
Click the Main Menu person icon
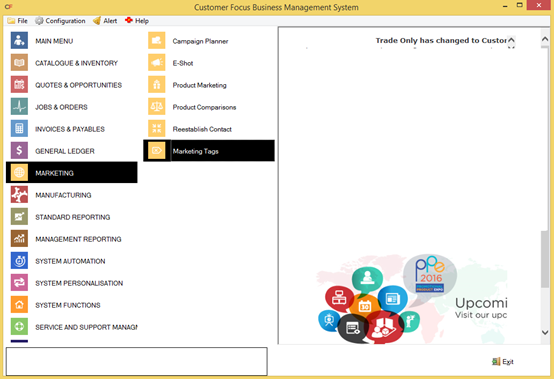19,41
